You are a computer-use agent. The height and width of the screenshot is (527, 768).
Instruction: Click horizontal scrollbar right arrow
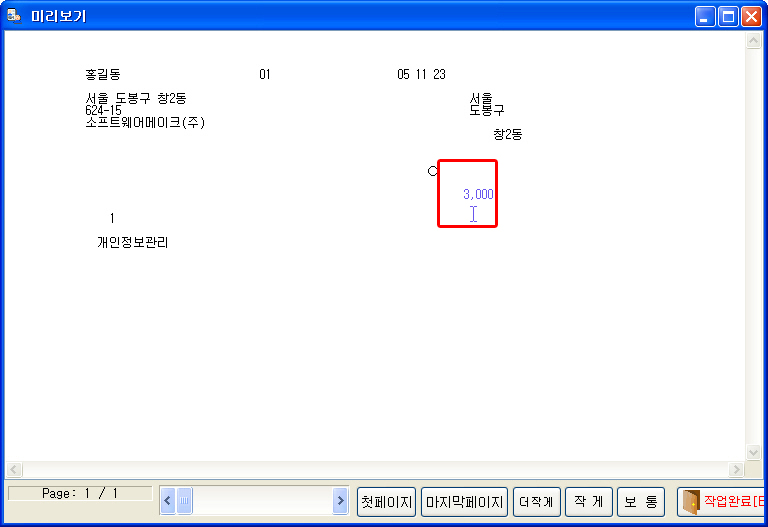click(736, 469)
